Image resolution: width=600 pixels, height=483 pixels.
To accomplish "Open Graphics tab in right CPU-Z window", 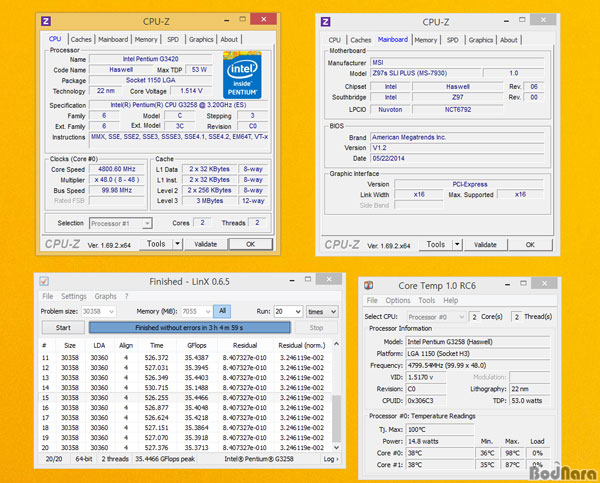I will (x=481, y=40).
